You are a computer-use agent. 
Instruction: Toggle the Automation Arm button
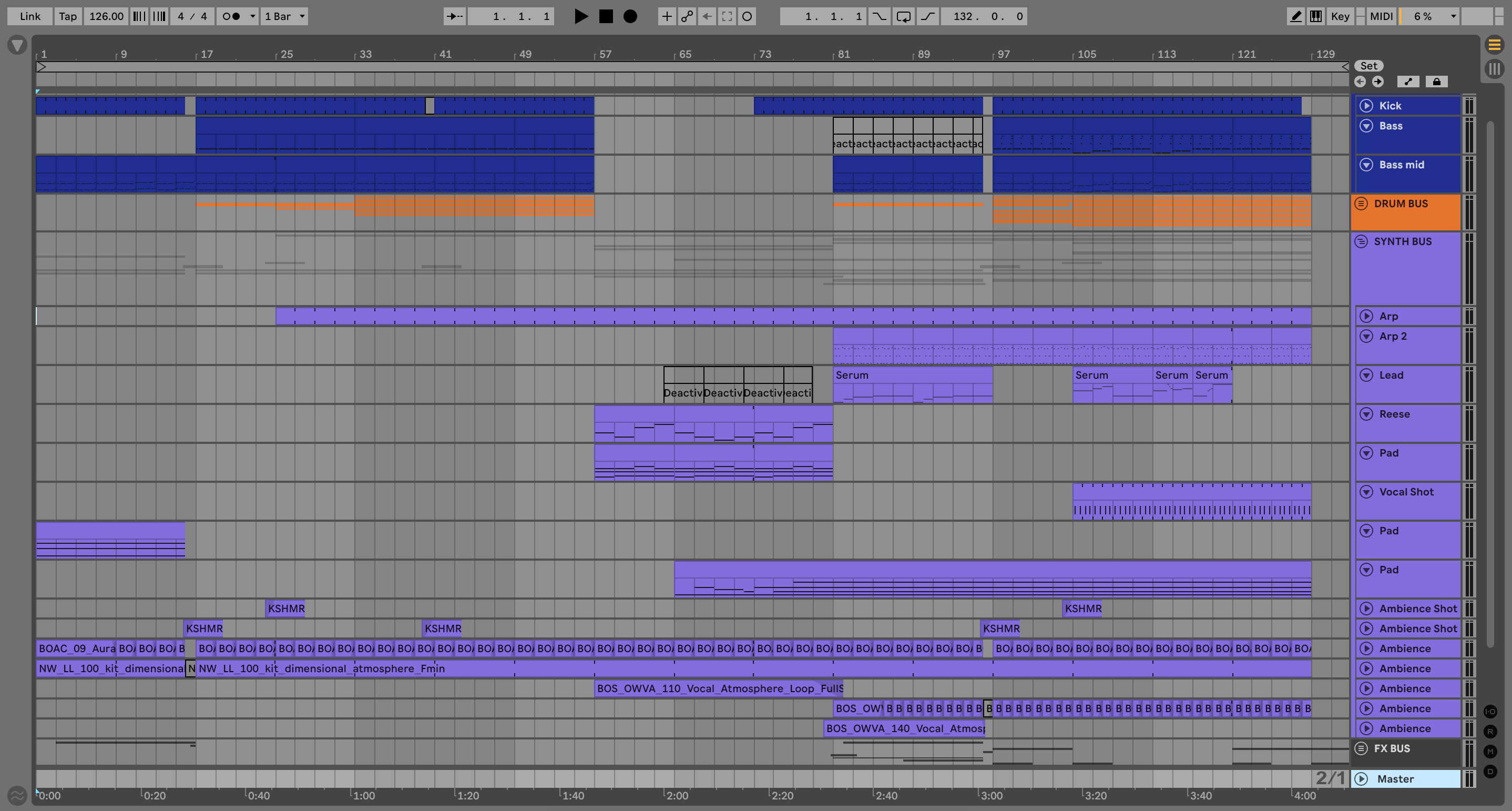pyautogui.click(x=687, y=16)
